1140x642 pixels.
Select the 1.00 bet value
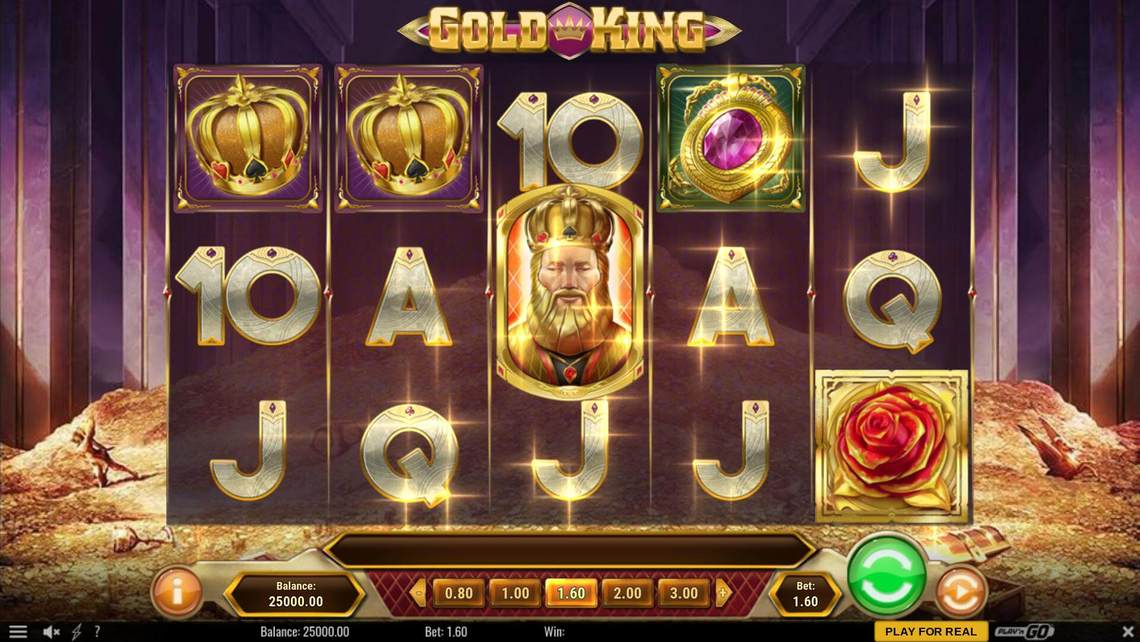tap(515, 593)
